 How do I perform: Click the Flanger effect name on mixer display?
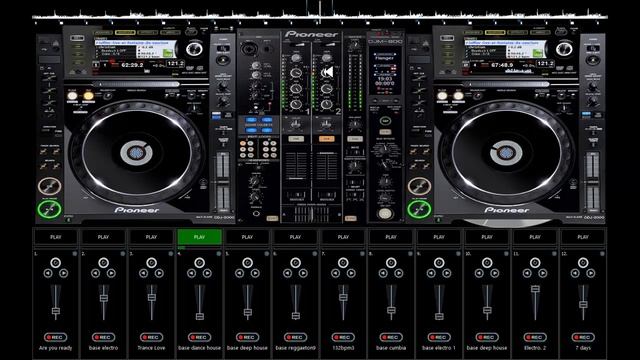(384, 58)
